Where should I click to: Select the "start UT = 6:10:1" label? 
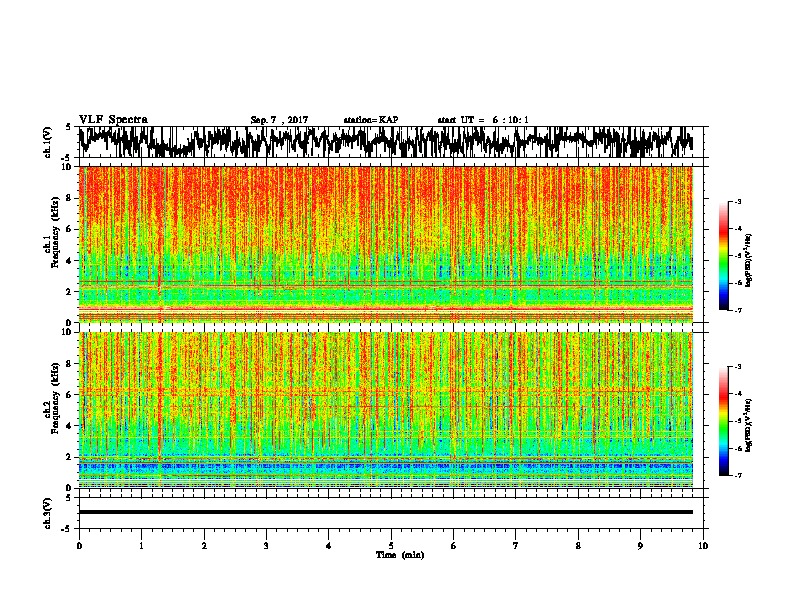(483, 120)
